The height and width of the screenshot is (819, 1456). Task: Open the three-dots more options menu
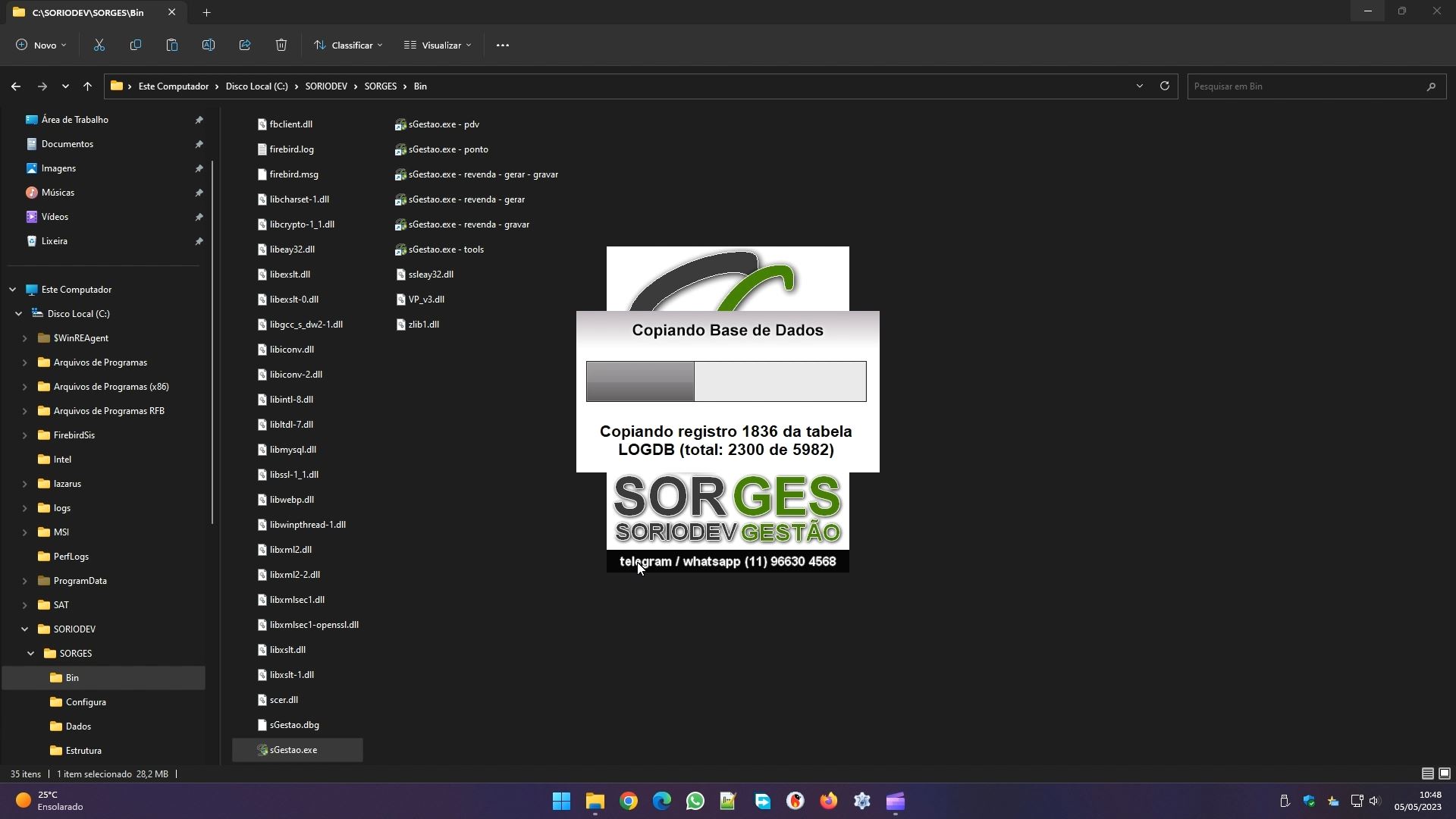point(503,45)
